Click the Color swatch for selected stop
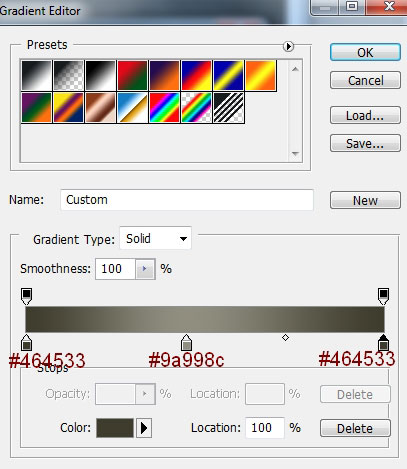 click(x=115, y=428)
